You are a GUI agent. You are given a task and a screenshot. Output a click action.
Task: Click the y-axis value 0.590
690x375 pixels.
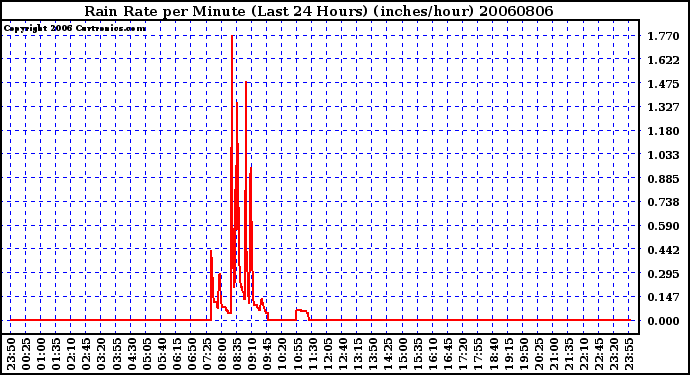tap(663, 226)
